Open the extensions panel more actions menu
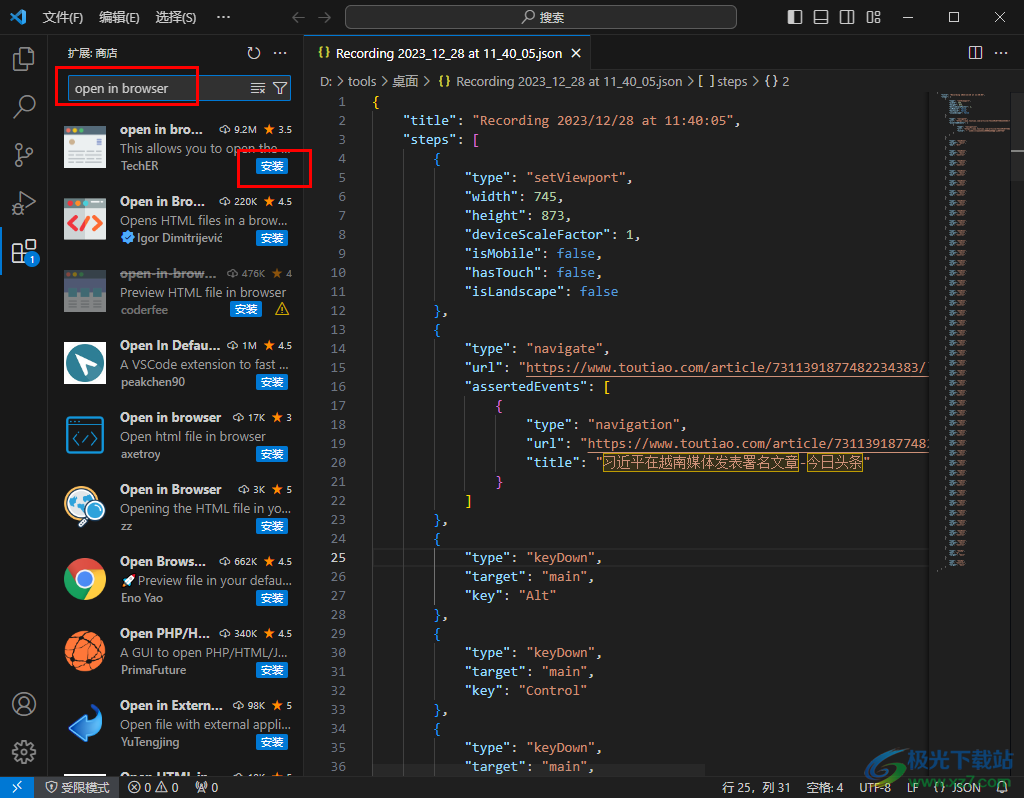The image size is (1024, 798). [x=280, y=53]
